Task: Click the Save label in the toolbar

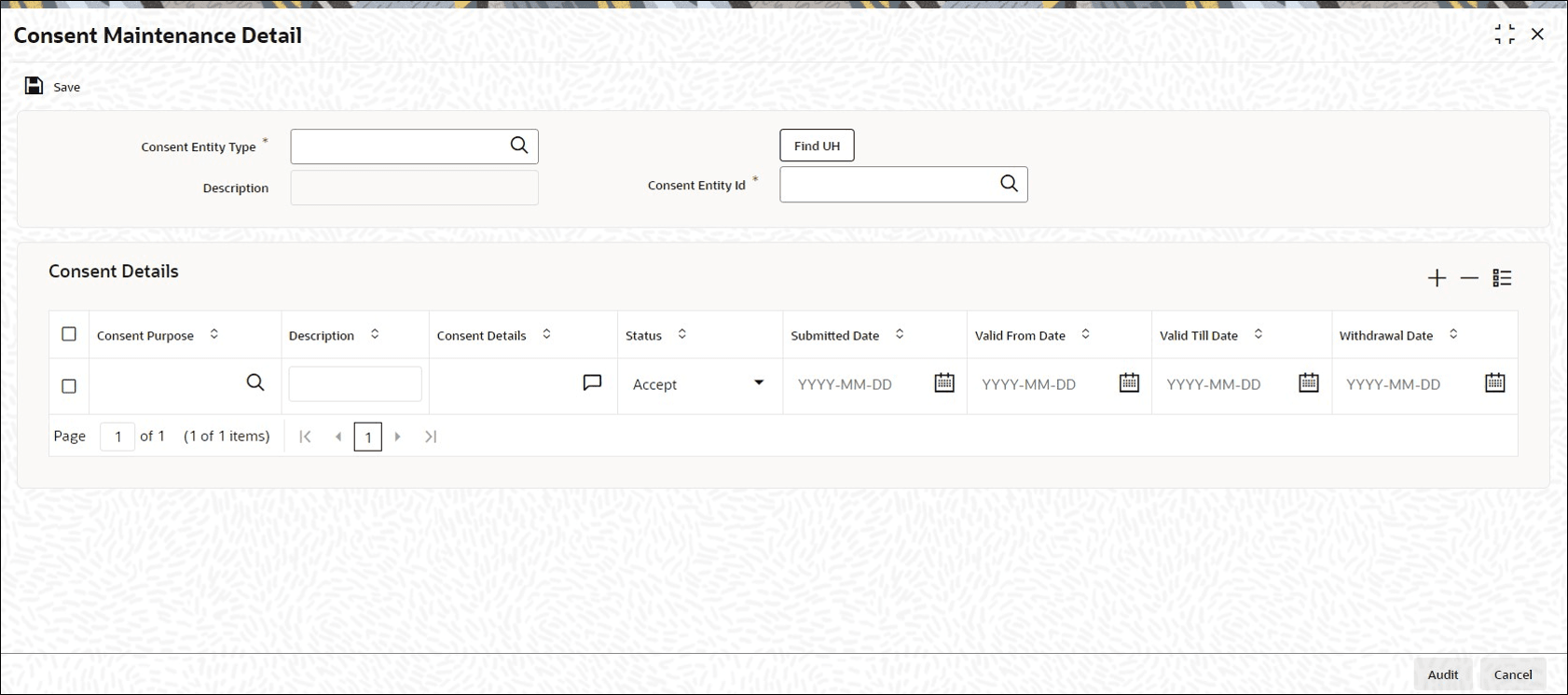Action: click(x=67, y=87)
